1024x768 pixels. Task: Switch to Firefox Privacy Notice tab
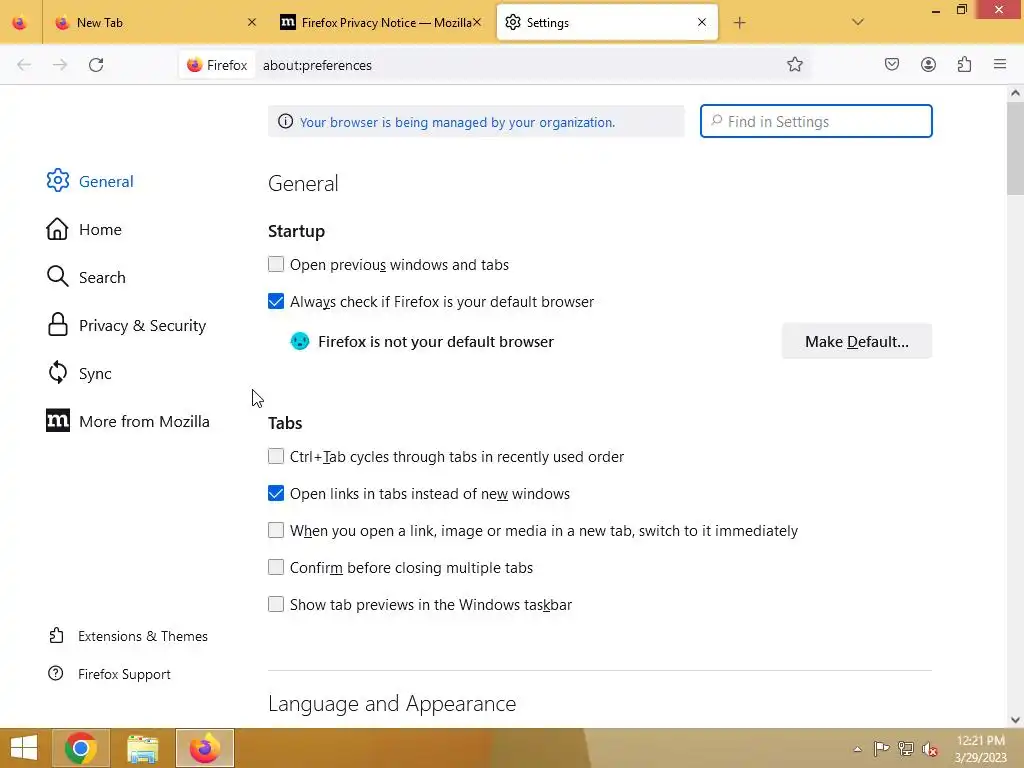click(381, 22)
